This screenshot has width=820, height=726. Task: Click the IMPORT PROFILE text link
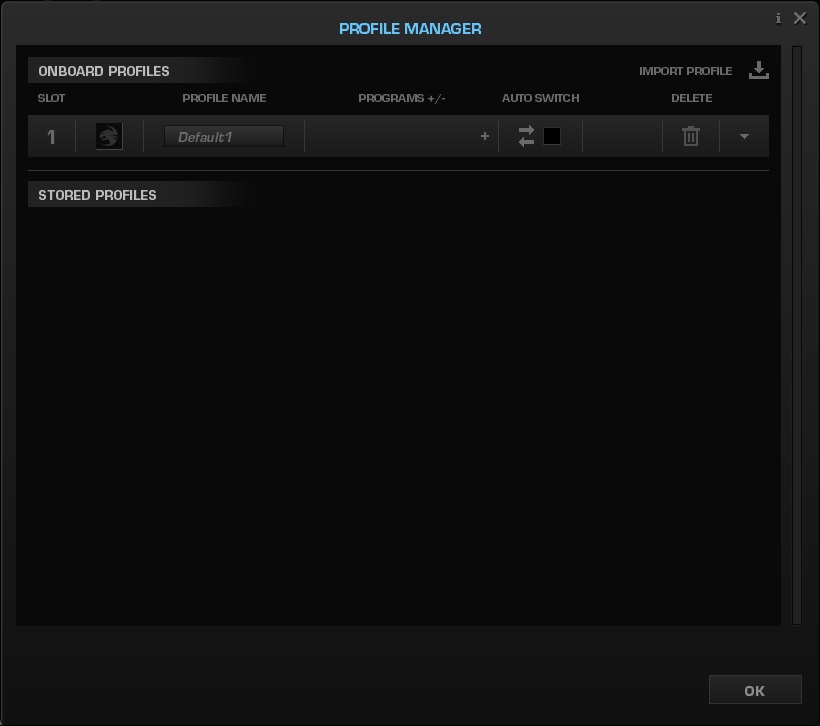(685, 71)
